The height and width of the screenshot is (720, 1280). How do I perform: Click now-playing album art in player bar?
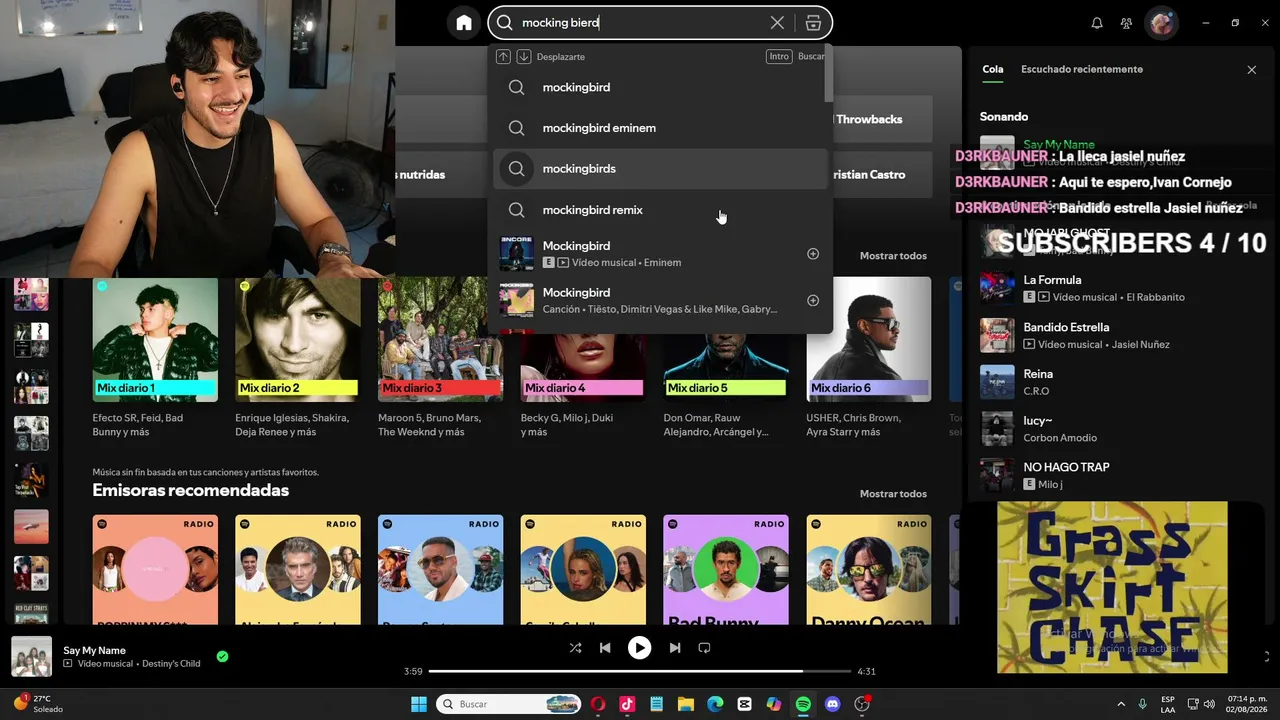point(31,656)
